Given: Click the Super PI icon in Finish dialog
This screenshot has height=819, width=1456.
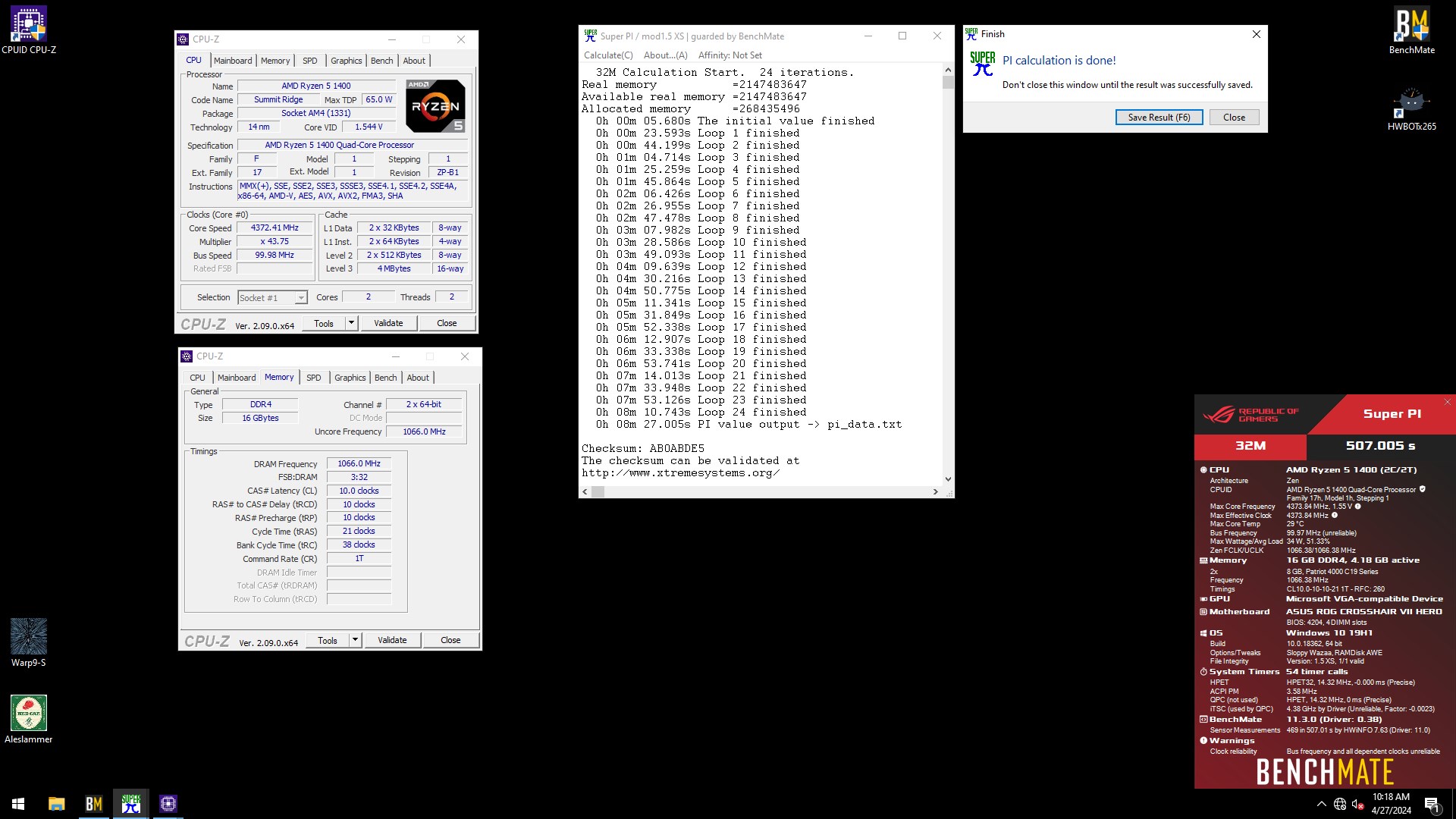Looking at the screenshot, I should [983, 64].
